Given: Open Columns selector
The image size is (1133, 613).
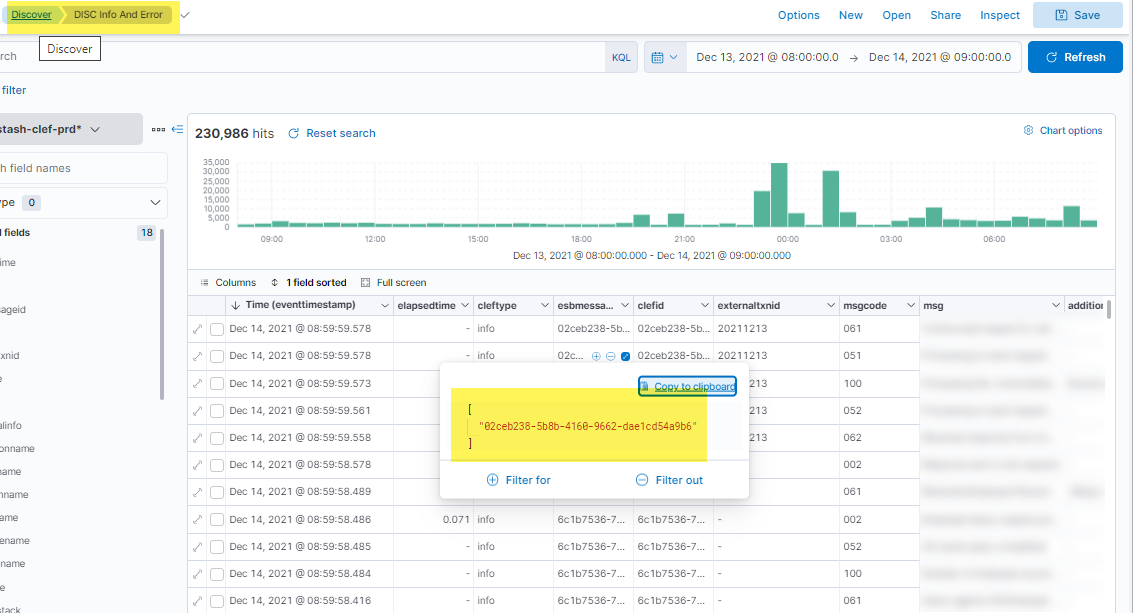Looking at the screenshot, I should coord(228,283).
